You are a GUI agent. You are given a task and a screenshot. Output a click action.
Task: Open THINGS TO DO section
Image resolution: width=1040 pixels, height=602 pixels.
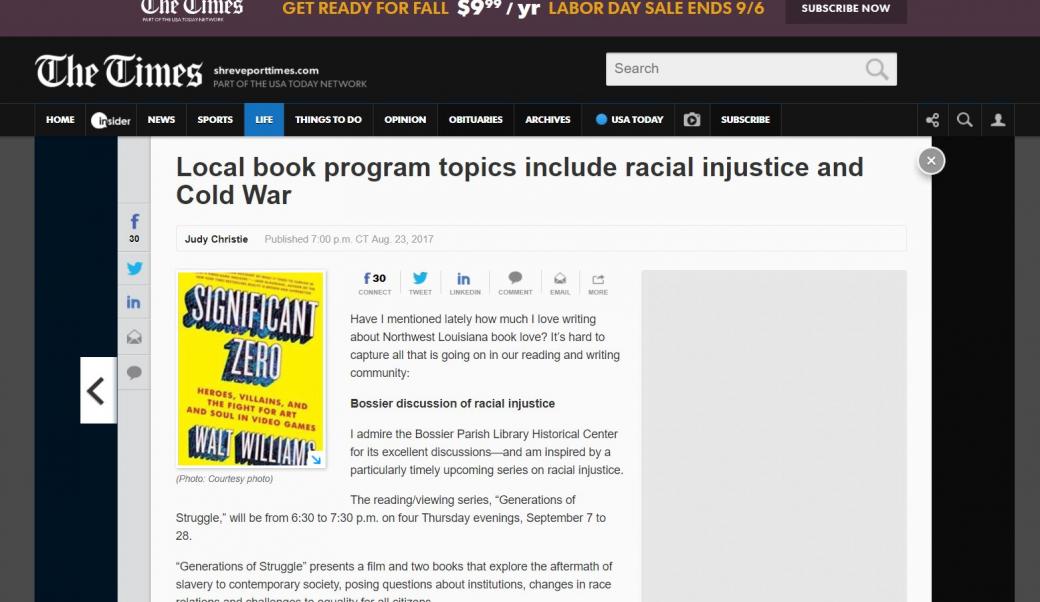pyautogui.click(x=328, y=119)
